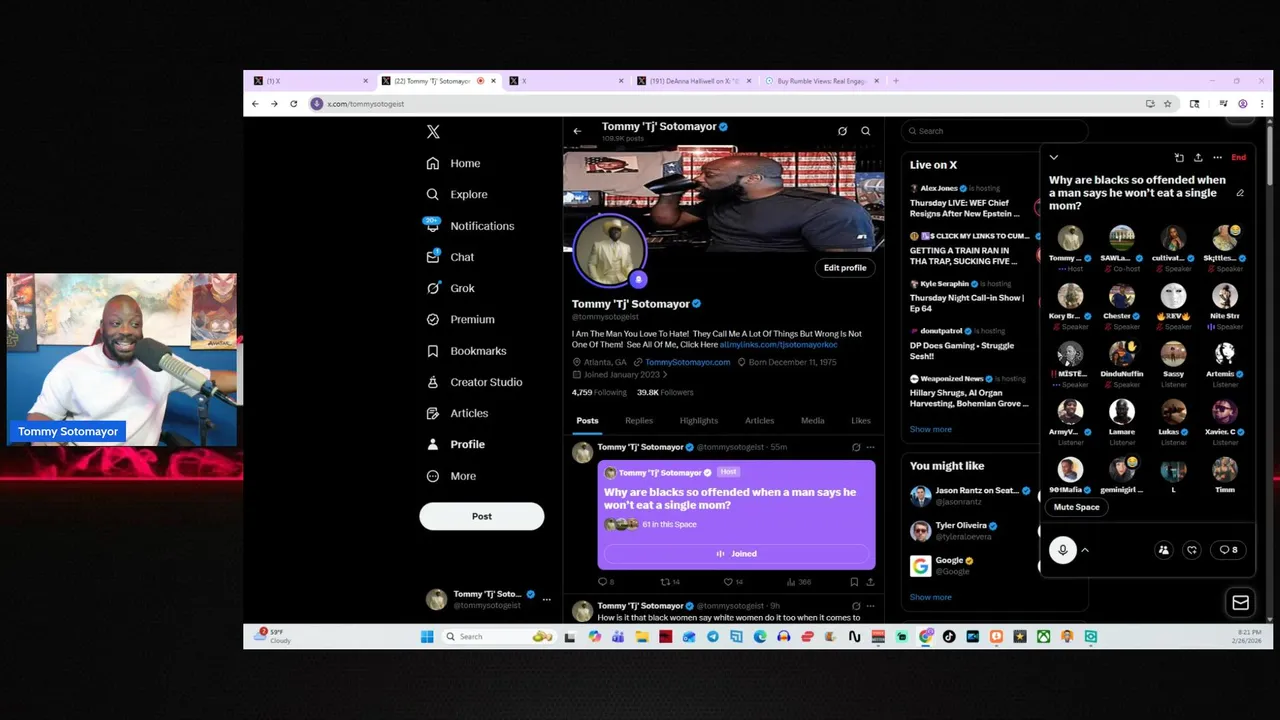Click the Space reaction heart icon
This screenshot has width=1280, height=720.
[x=1192, y=550]
